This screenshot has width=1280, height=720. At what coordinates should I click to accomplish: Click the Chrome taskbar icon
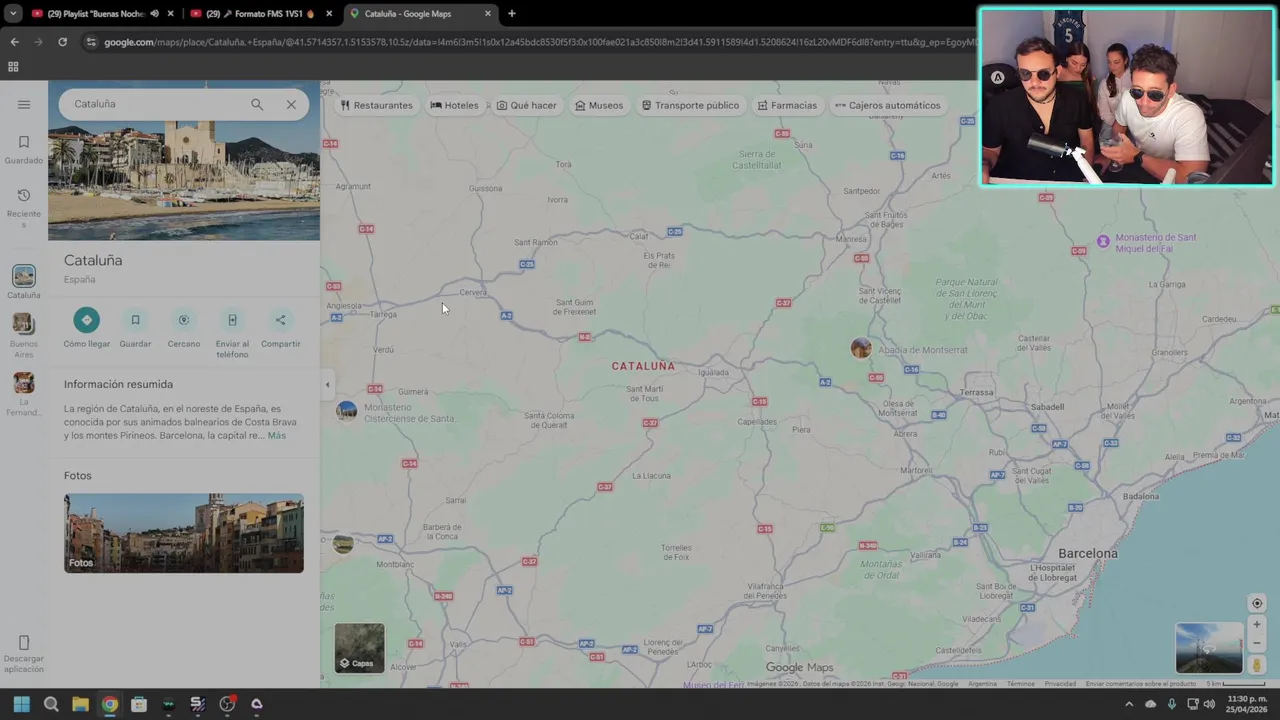110,704
